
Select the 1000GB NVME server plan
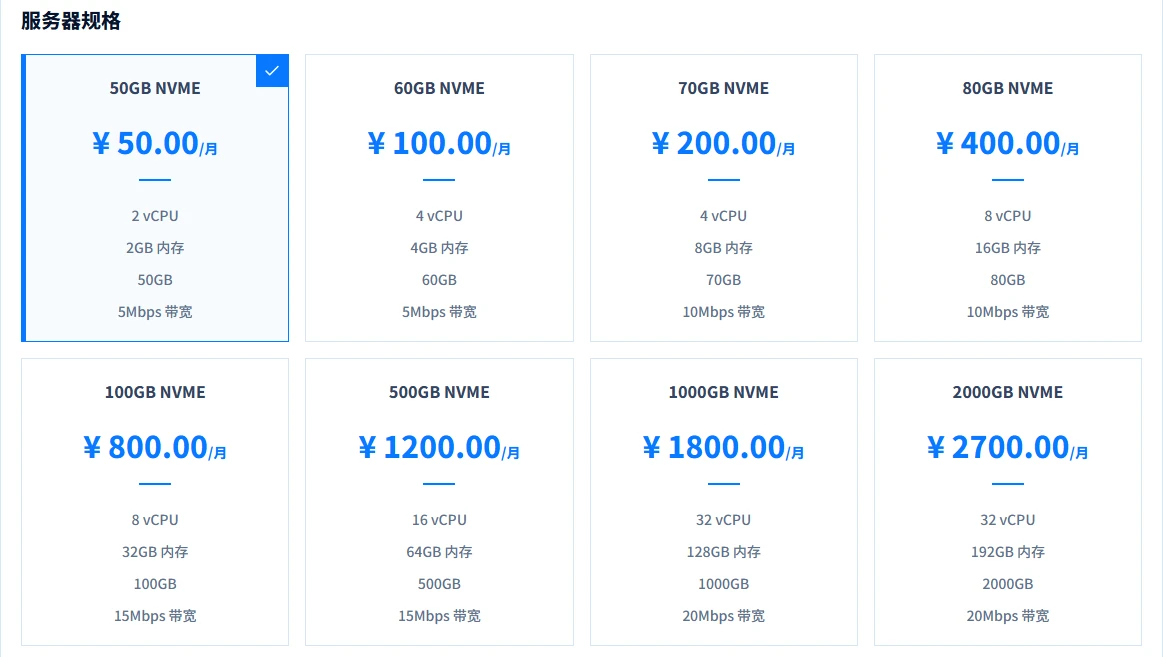pos(724,502)
